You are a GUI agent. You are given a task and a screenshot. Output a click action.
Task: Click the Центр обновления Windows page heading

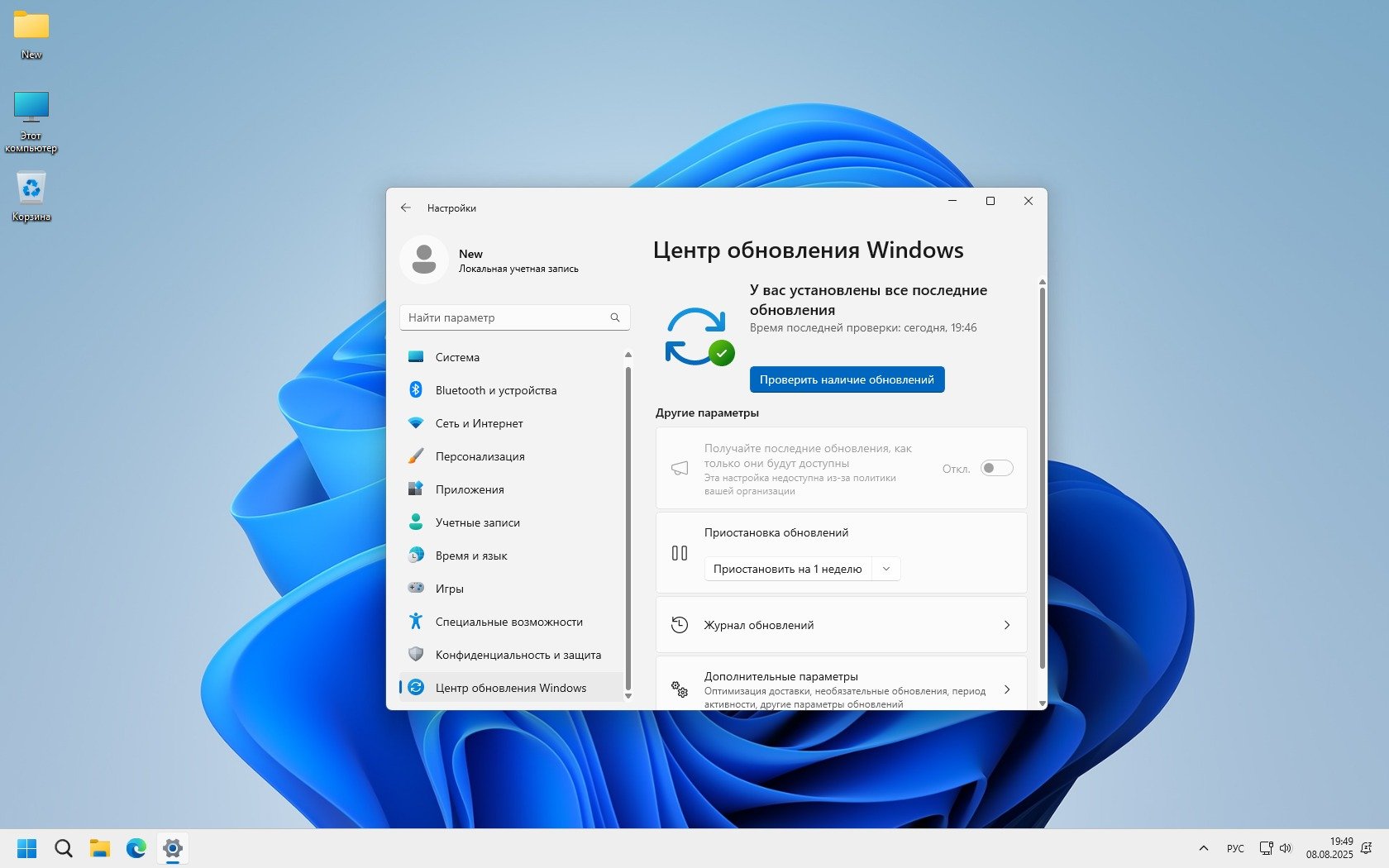tap(809, 250)
